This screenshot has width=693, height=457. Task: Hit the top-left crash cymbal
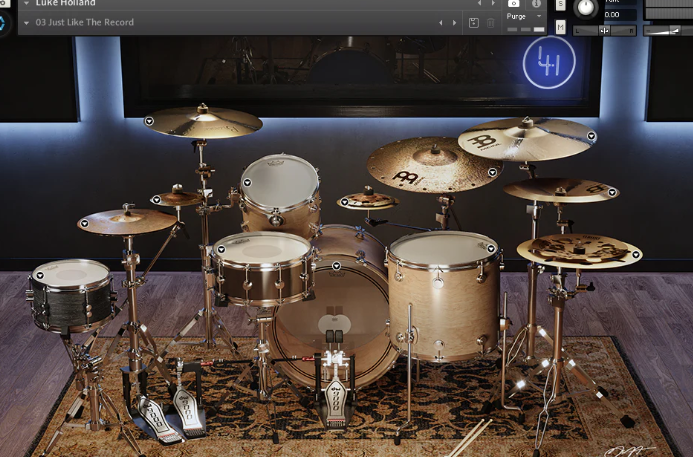tap(203, 122)
